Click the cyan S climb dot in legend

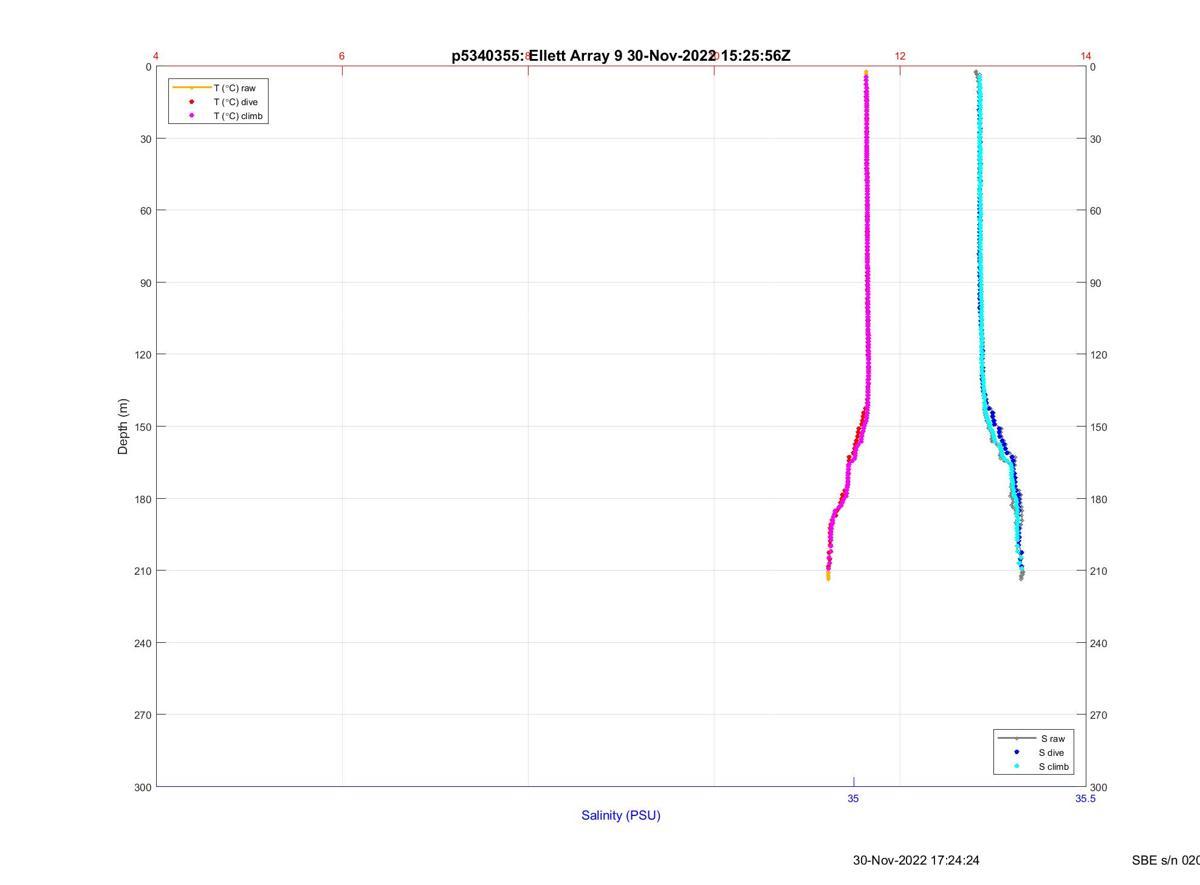coord(1016,767)
